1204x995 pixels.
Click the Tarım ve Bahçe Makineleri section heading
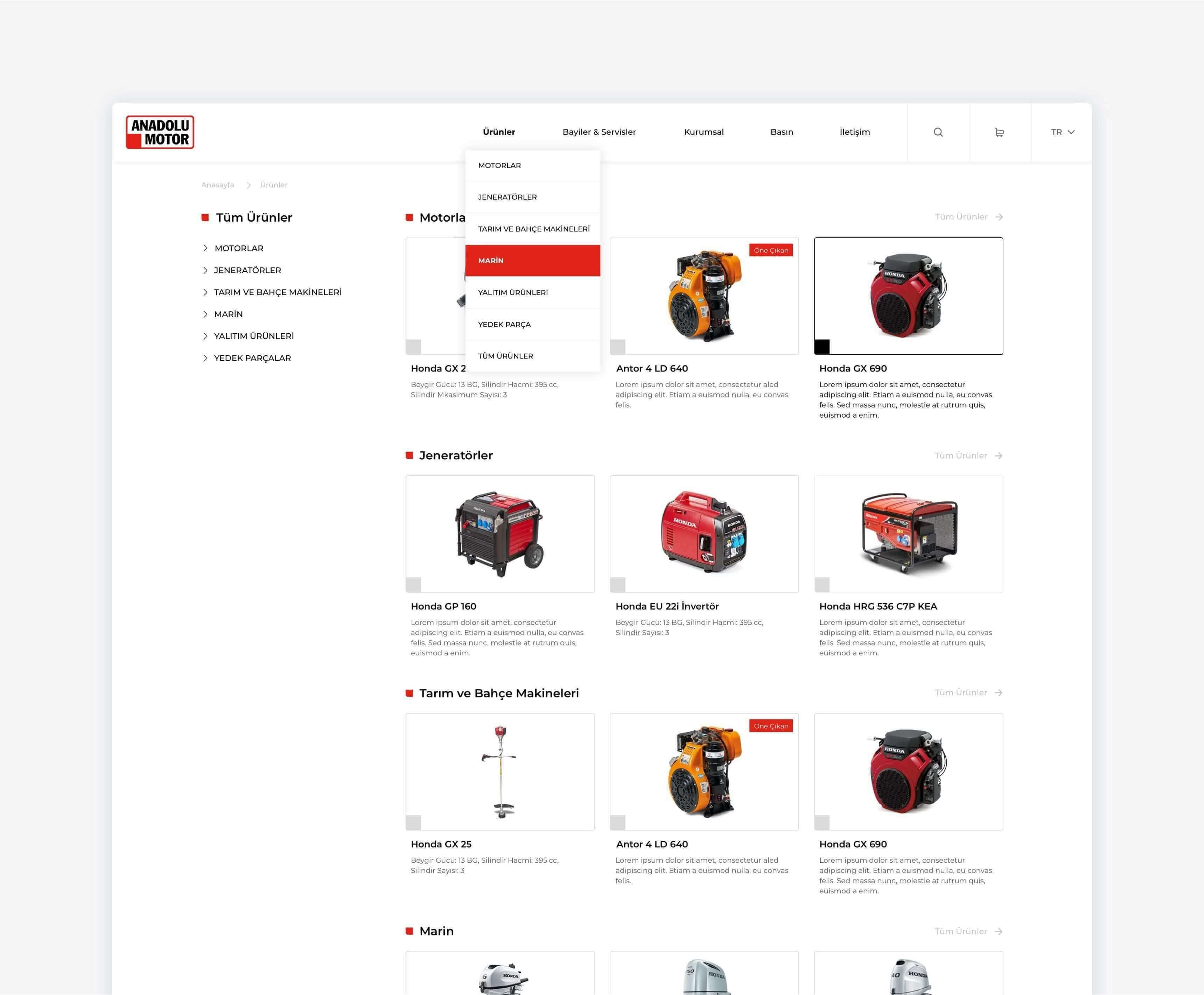point(498,694)
